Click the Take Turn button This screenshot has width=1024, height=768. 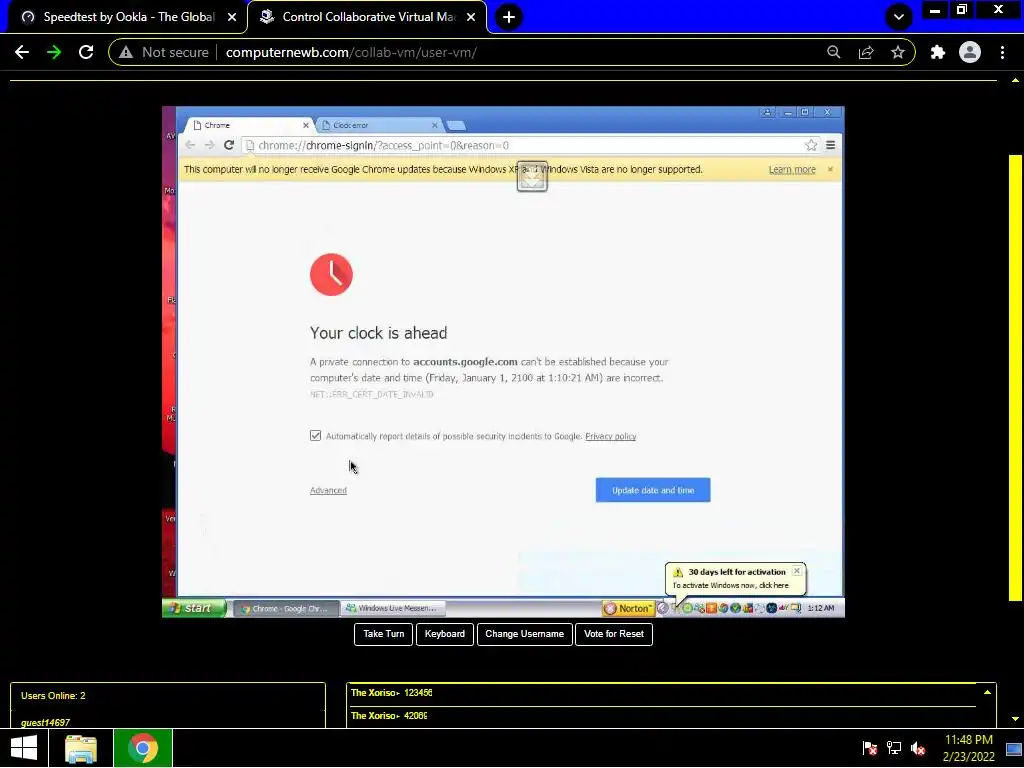(x=383, y=634)
